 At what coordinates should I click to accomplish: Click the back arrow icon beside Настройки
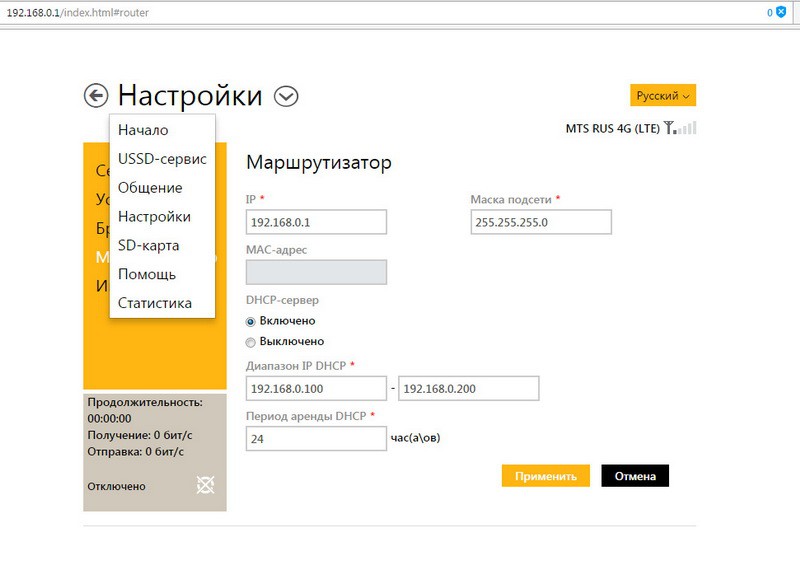coord(96,96)
